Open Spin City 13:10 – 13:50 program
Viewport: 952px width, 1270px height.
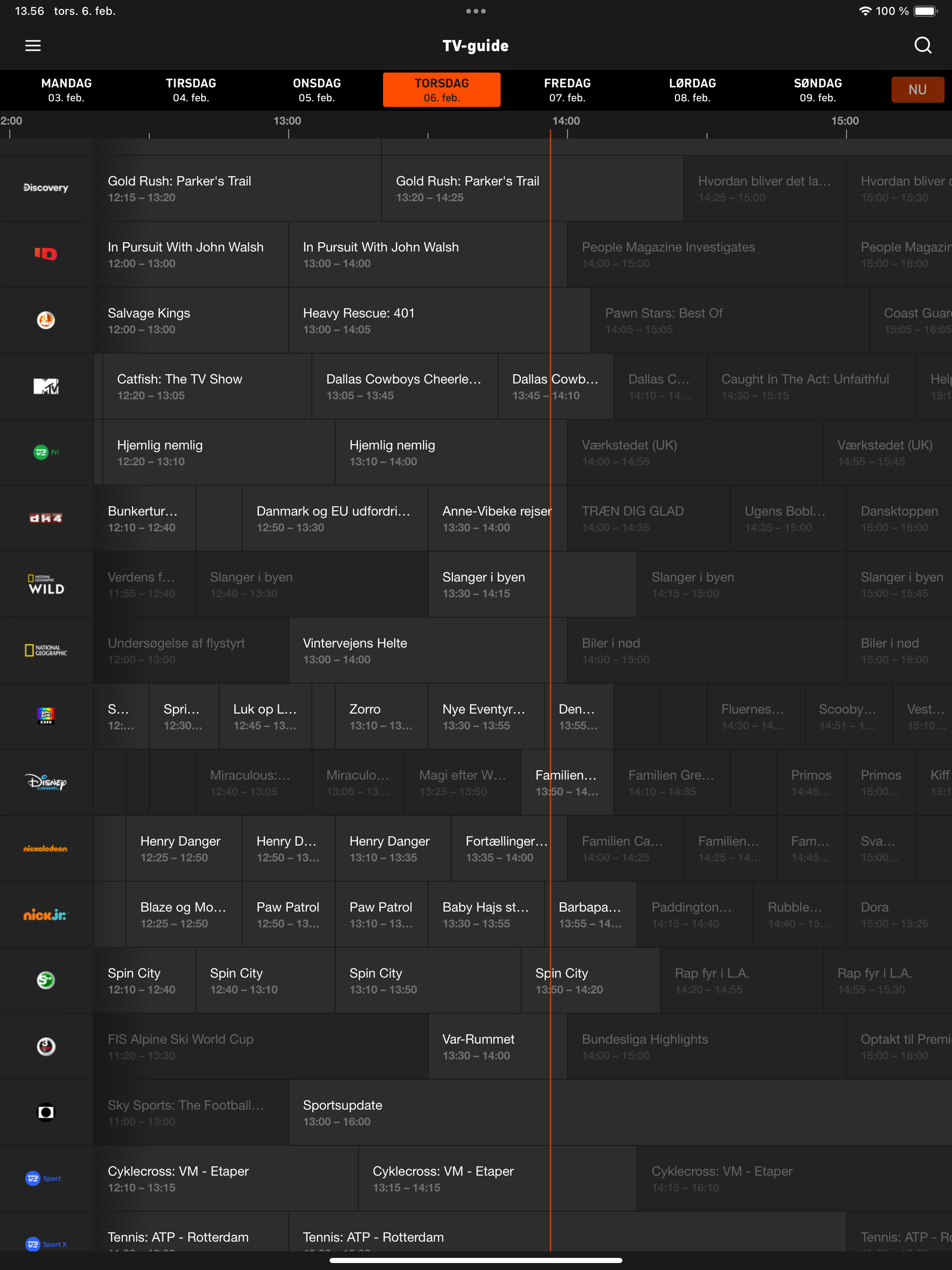coord(428,981)
